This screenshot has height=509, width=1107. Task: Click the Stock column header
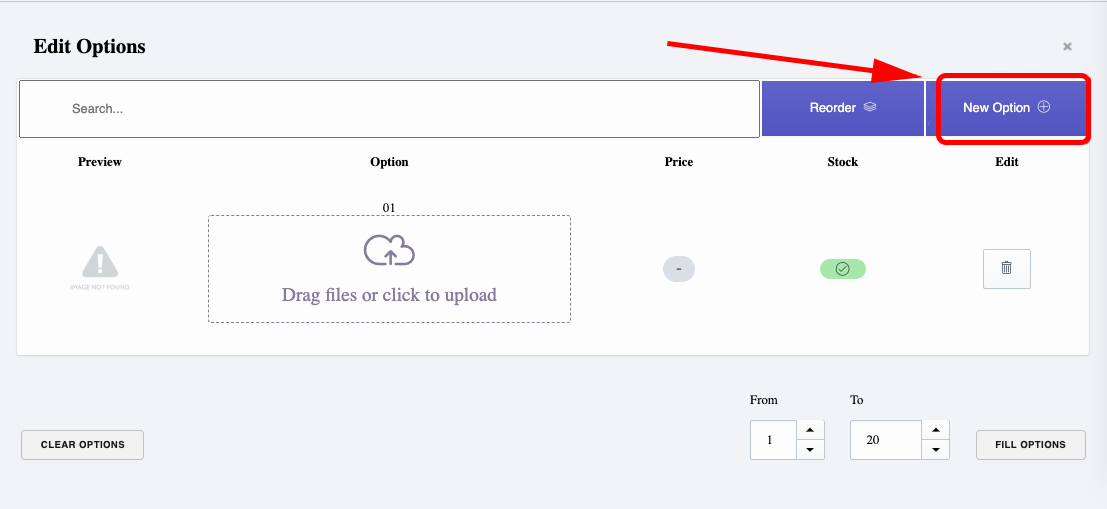tap(842, 162)
